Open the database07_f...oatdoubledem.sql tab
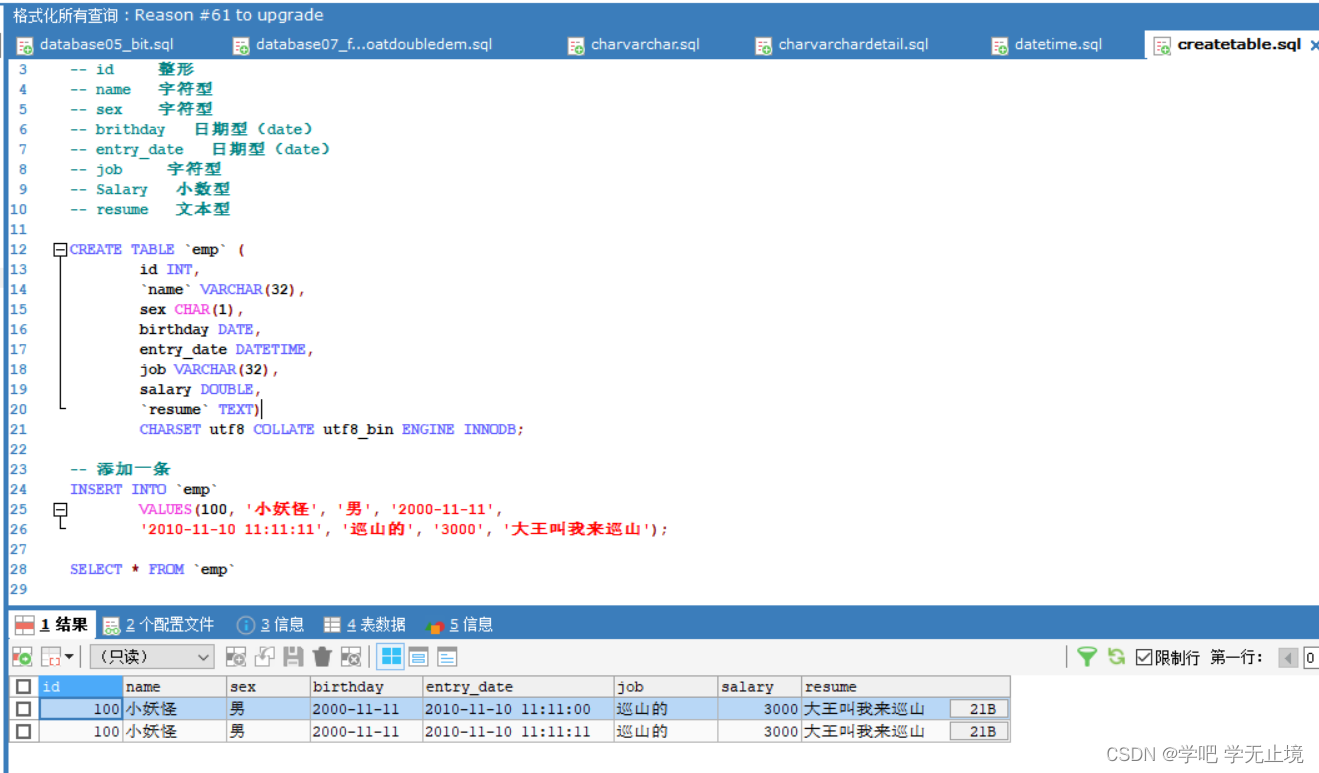Viewport: 1319px width, 773px height. pyautogui.click(x=363, y=45)
